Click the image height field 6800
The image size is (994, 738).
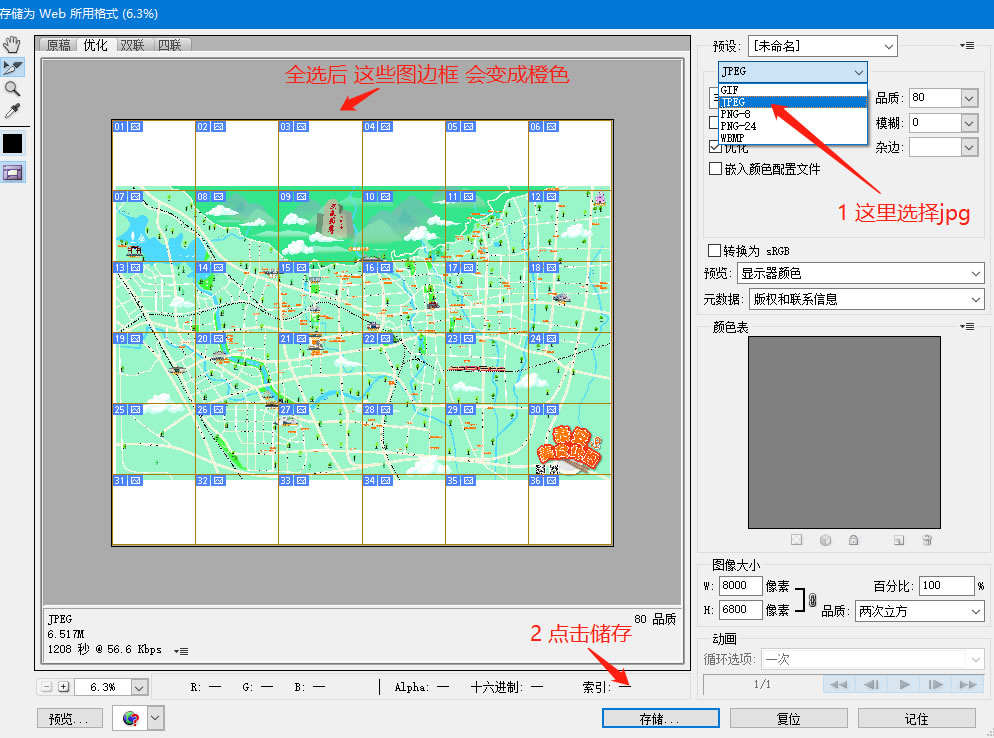point(740,610)
